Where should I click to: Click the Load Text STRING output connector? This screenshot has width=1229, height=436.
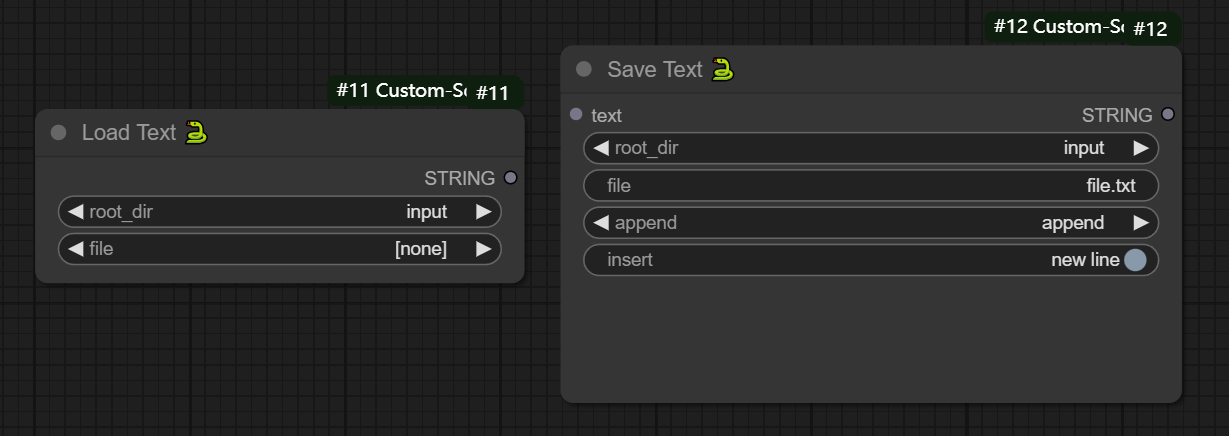[511, 178]
